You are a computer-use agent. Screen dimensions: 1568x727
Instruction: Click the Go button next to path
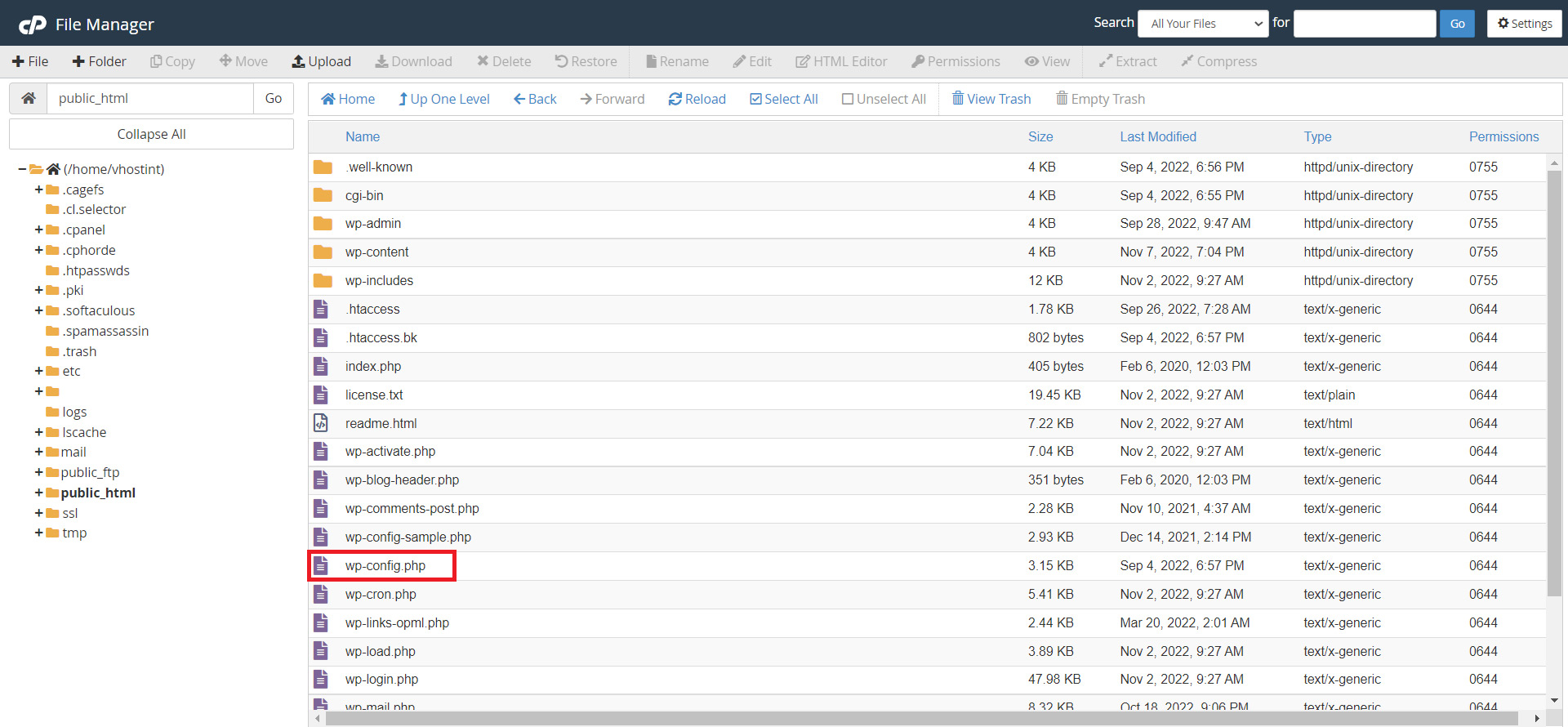(x=274, y=98)
